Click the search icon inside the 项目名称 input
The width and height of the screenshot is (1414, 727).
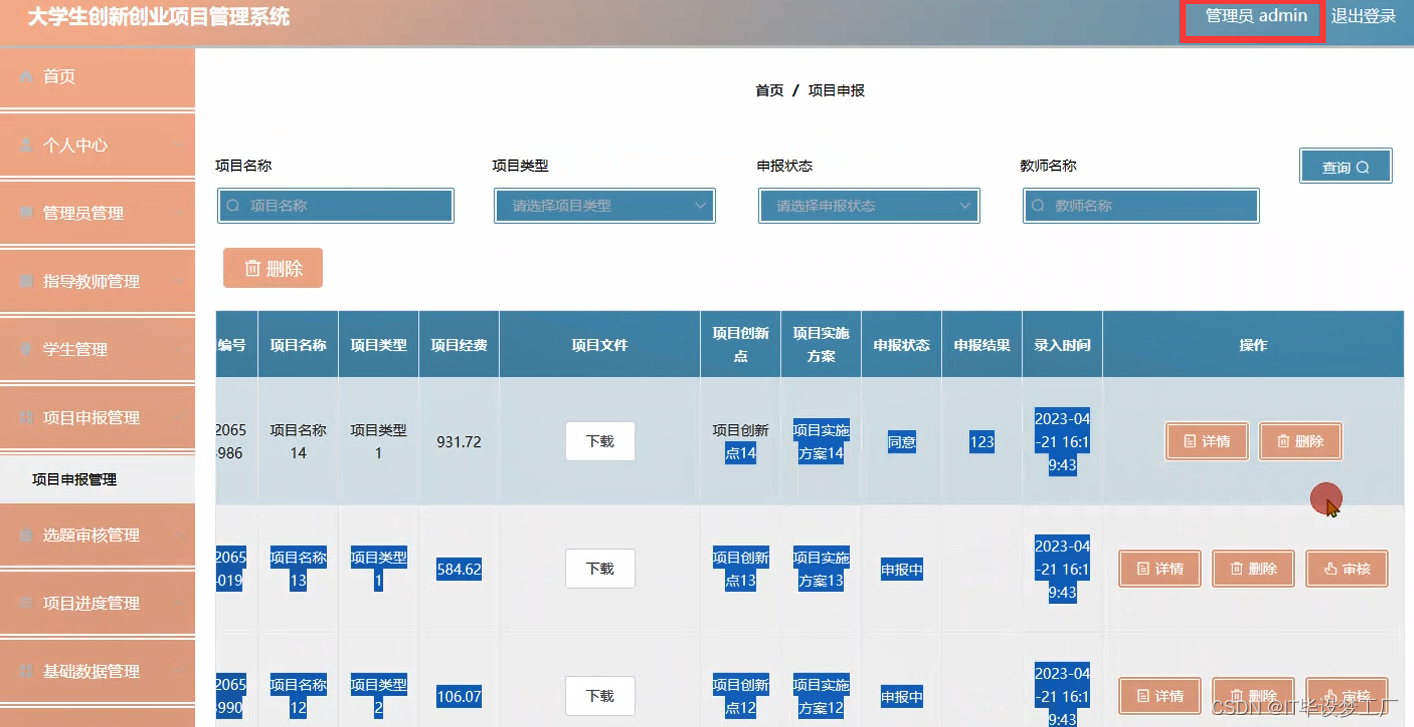tap(232, 205)
